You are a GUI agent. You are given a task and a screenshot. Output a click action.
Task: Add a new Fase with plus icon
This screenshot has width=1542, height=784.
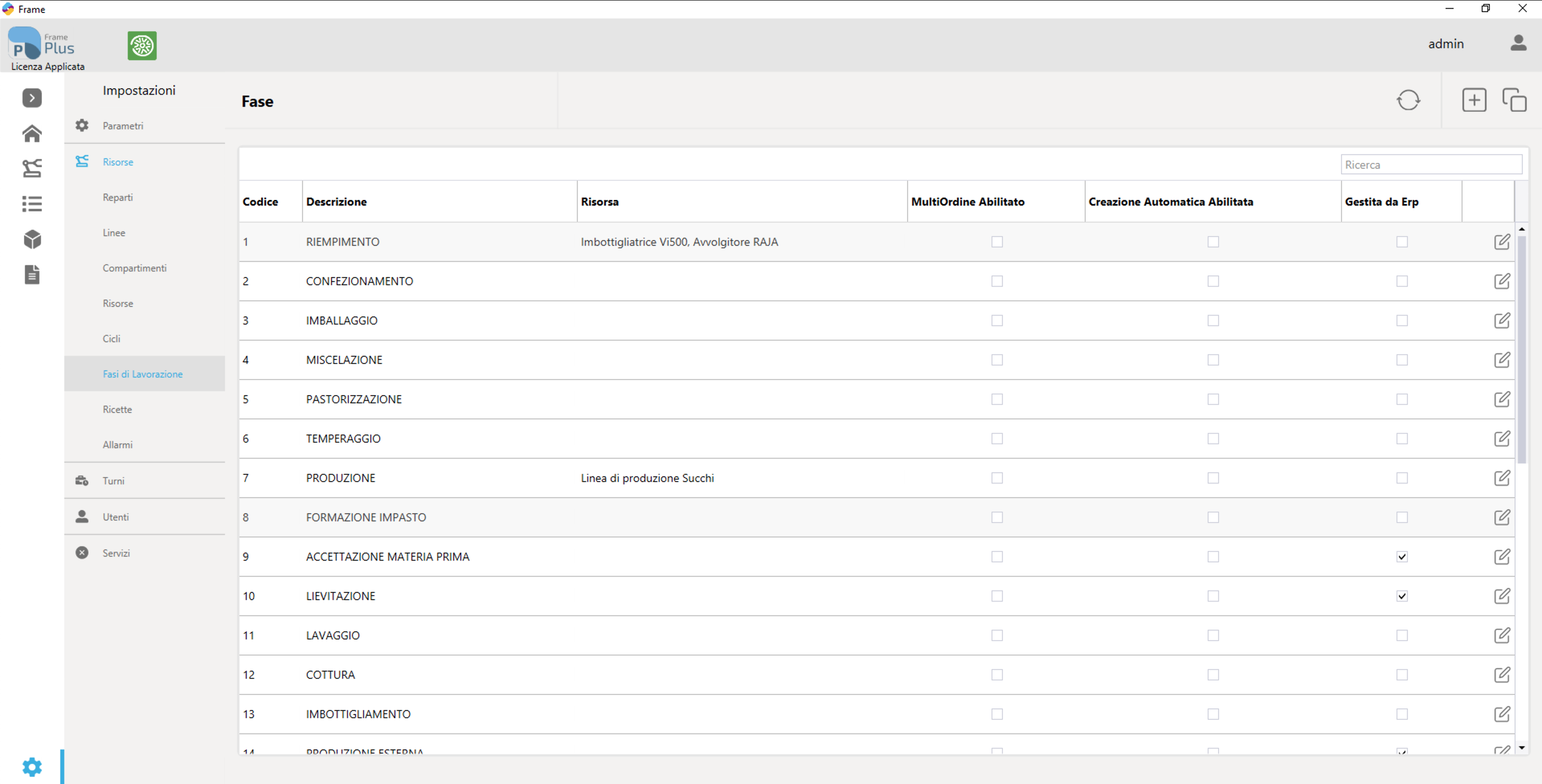[1475, 100]
